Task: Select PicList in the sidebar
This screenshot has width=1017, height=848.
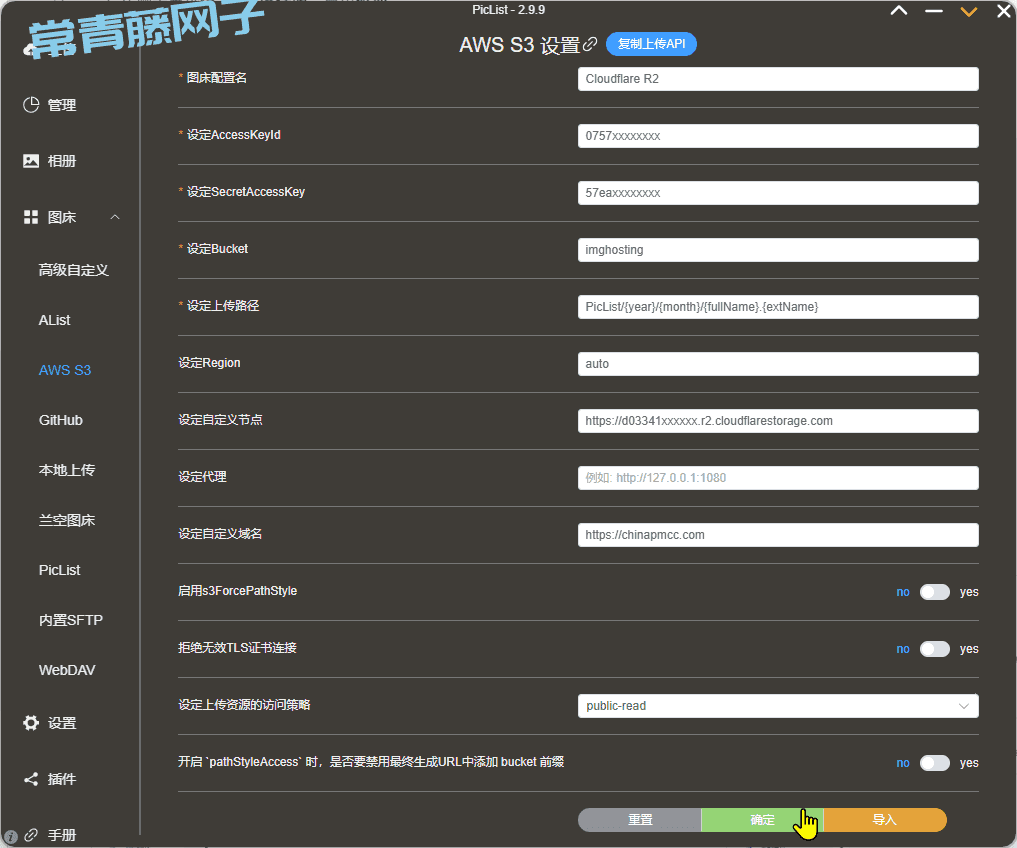Action: coord(60,570)
